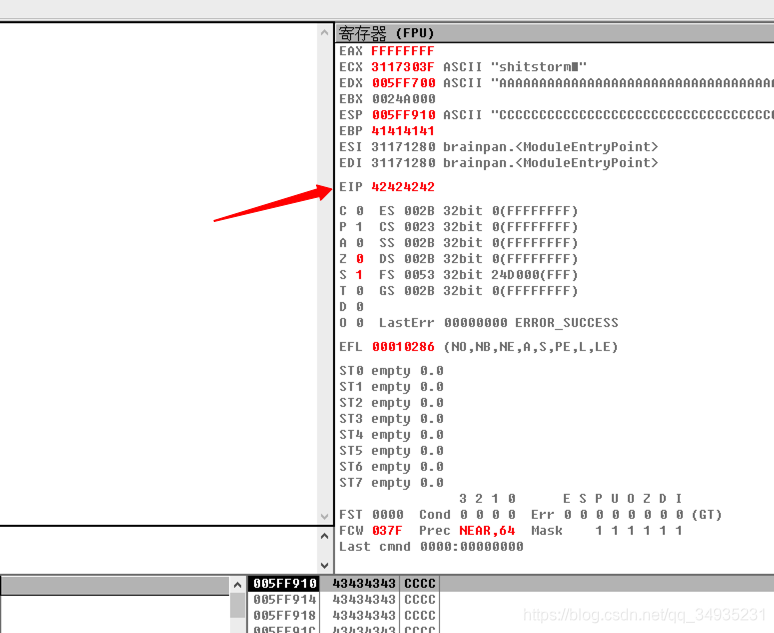Select the ST5 empty register line
Viewport: 774px width, 633px height.
[x=391, y=451]
